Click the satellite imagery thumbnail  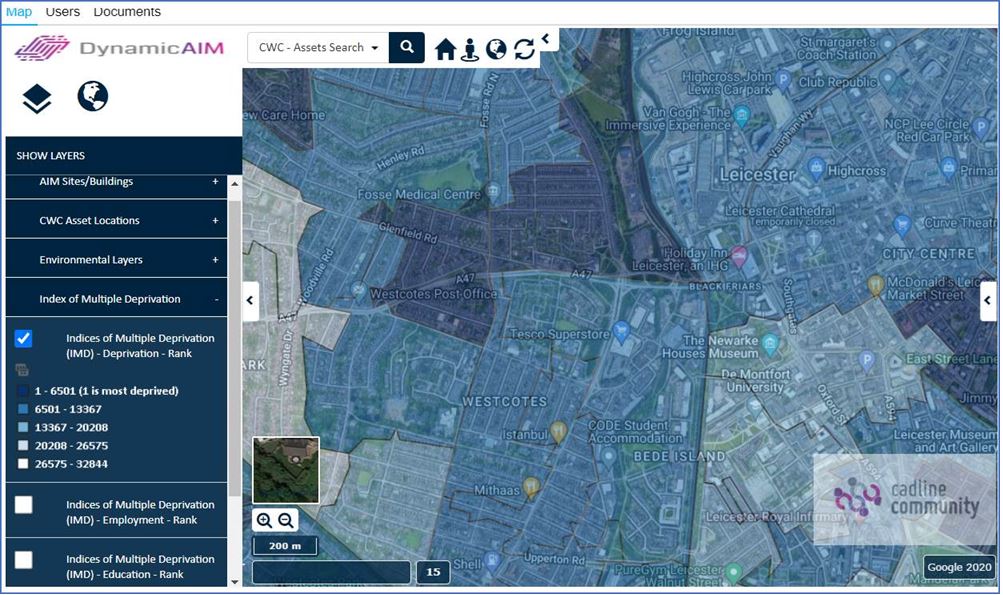[x=286, y=470]
